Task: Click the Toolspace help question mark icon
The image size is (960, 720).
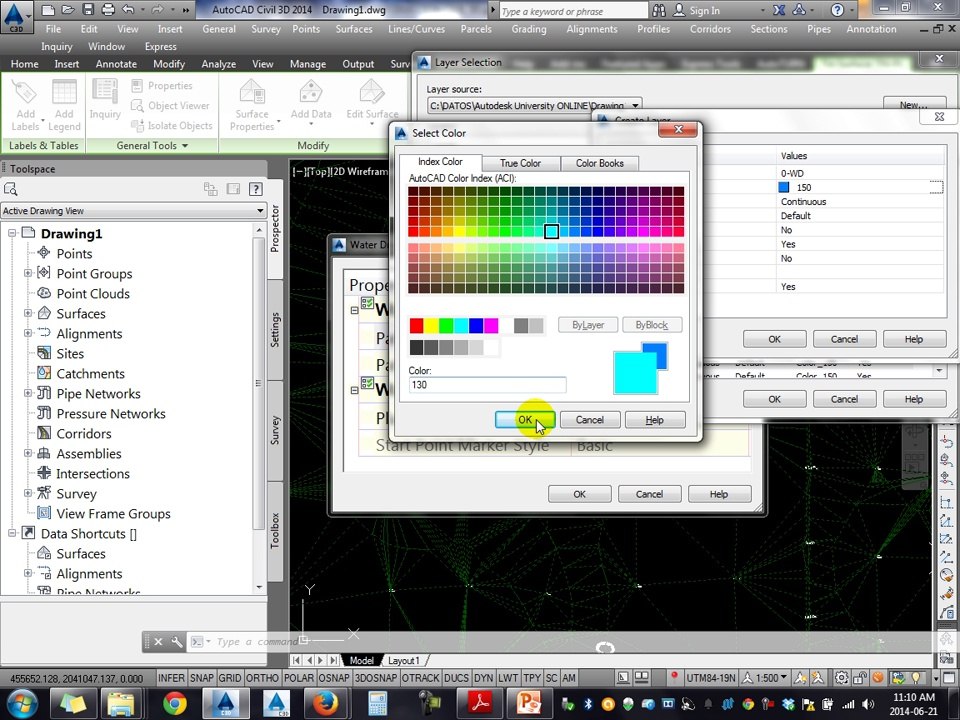Action: tap(256, 189)
